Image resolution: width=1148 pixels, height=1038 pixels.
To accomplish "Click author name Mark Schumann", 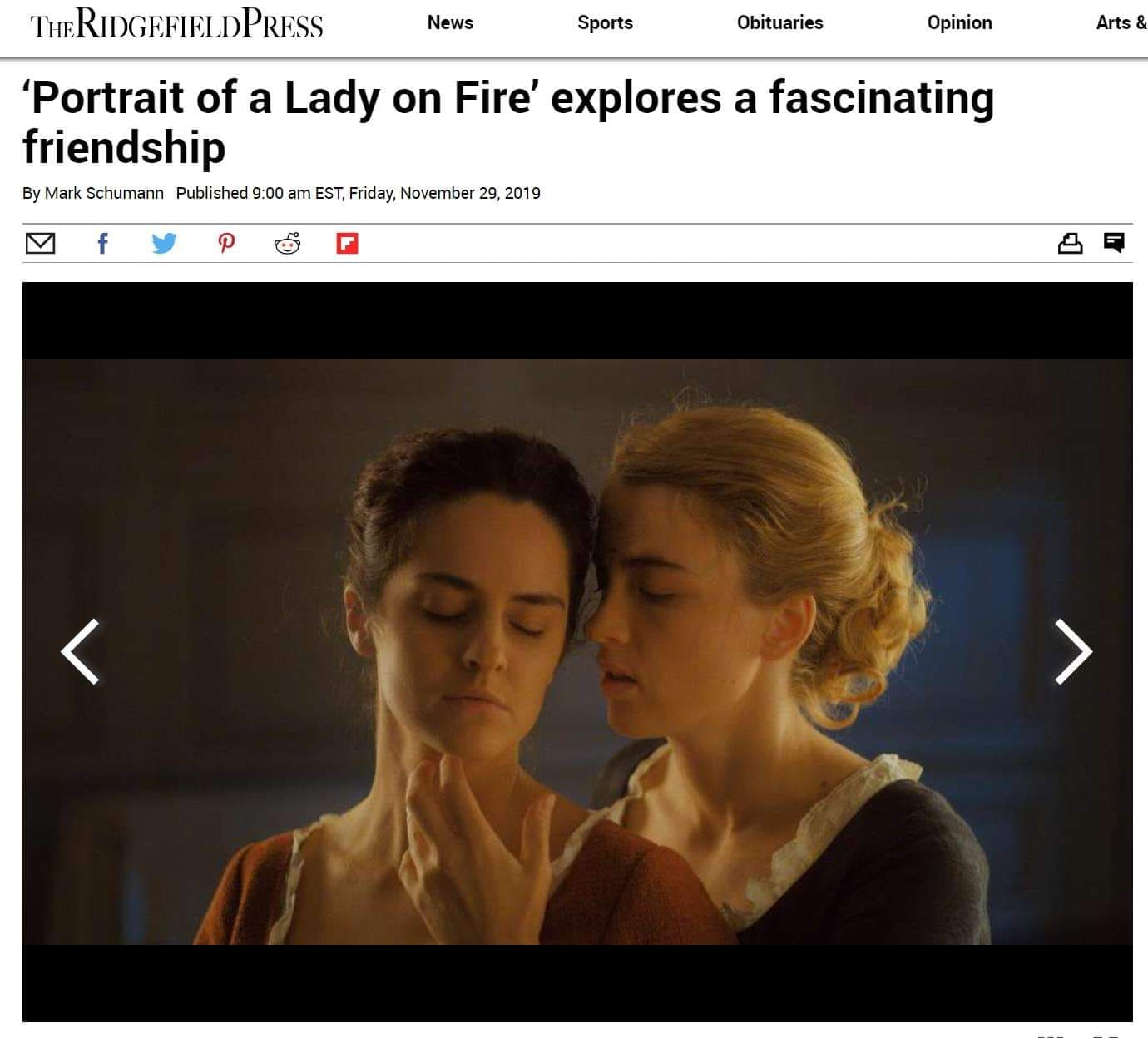I will click(x=104, y=193).
